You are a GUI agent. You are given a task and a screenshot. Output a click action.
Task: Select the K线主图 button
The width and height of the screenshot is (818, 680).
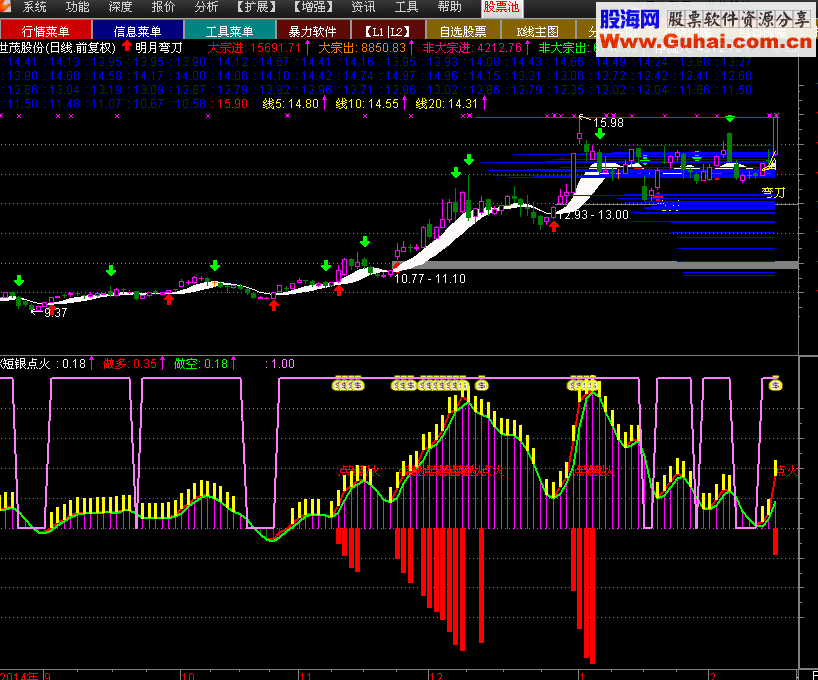point(537,31)
